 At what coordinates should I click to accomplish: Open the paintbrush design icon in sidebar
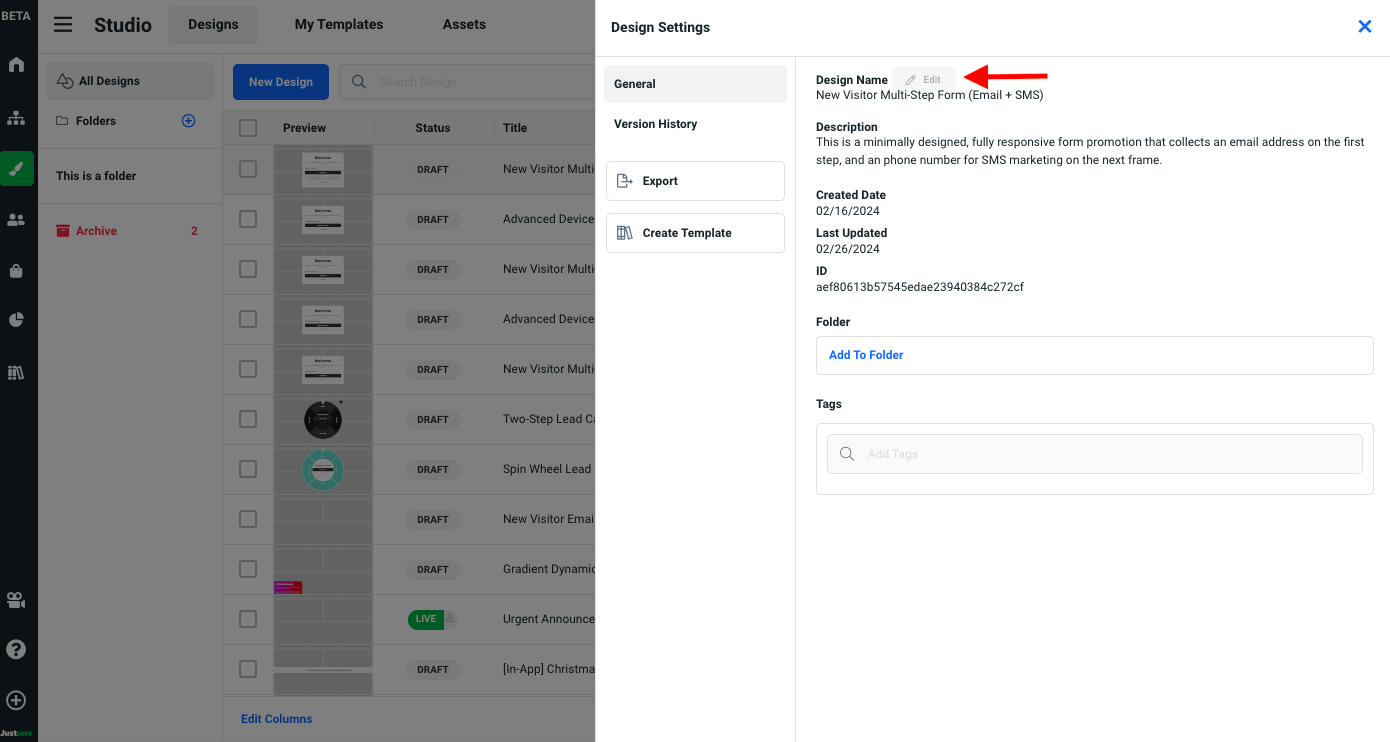pos(17,169)
